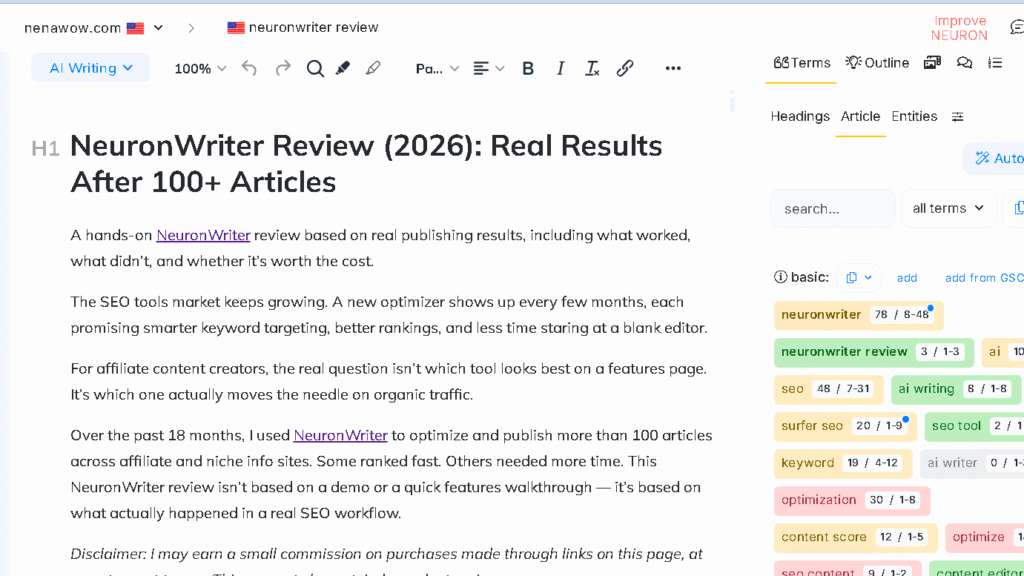Open the all terms filter

(x=948, y=208)
